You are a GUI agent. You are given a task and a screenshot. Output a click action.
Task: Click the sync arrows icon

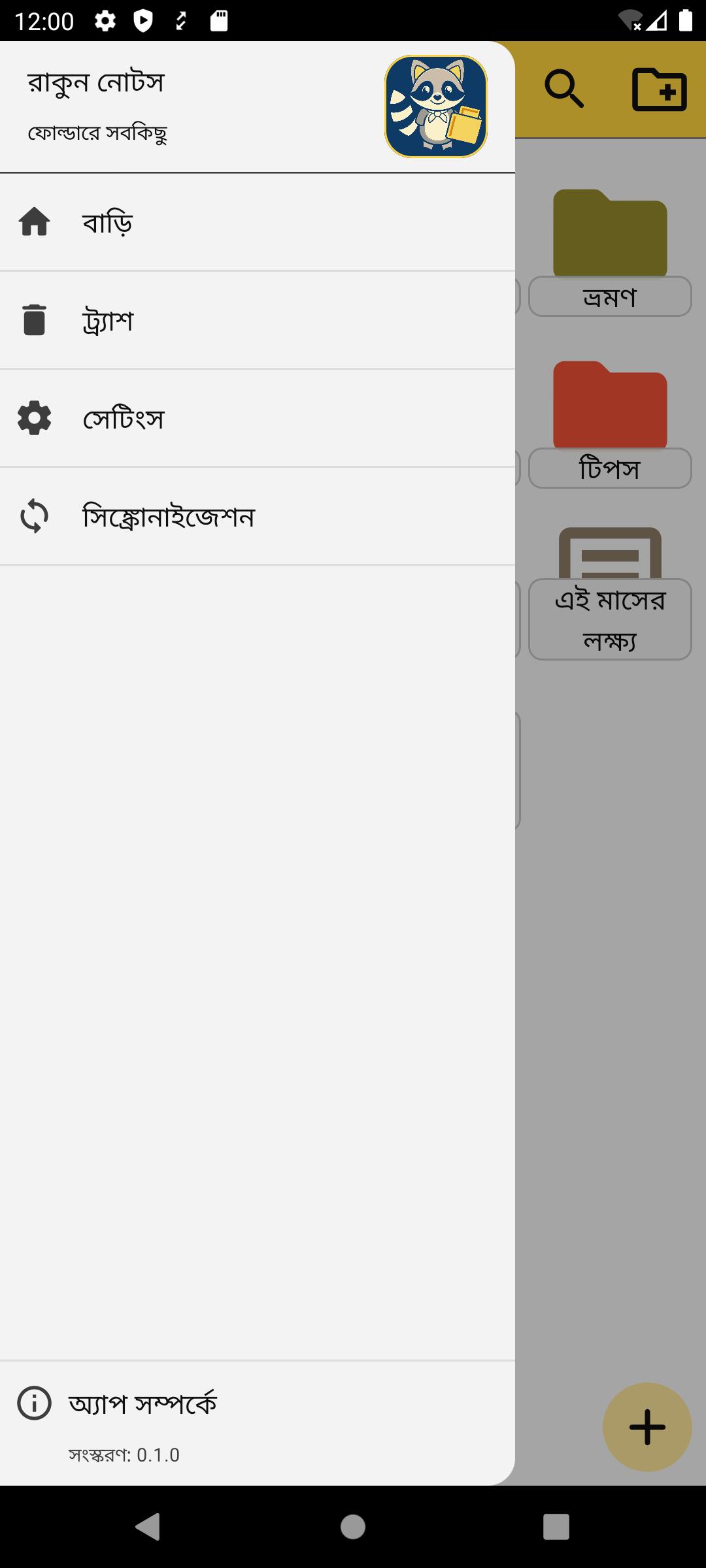(35, 516)
